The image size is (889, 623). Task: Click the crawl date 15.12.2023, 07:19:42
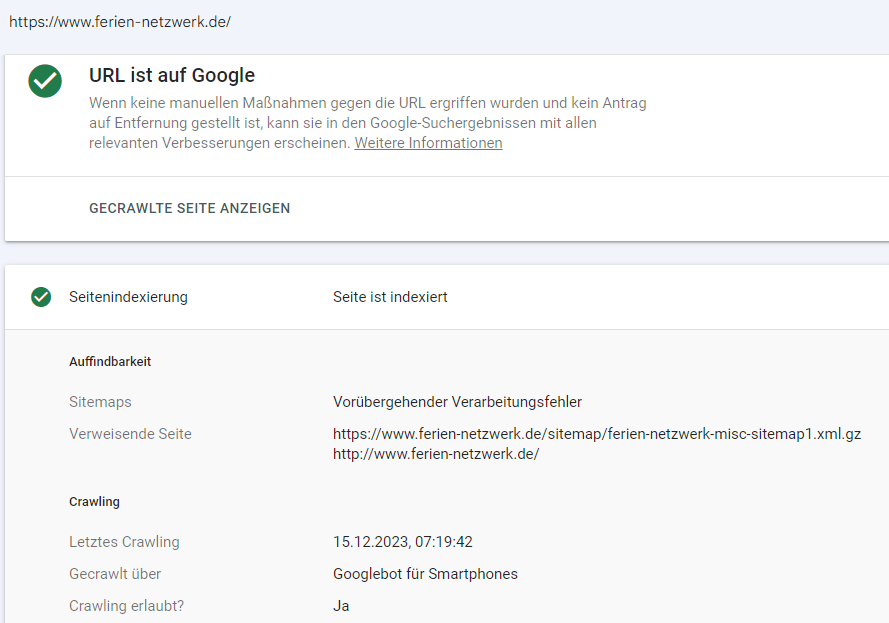(403, 542)
